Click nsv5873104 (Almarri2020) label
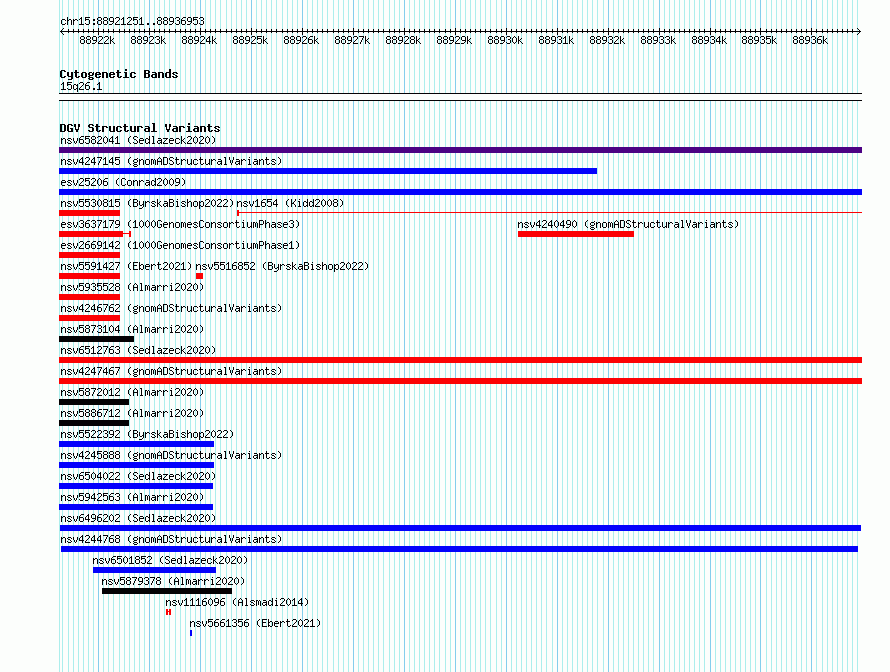This screenshot has height=672, width=890. [x=132, y=329]
